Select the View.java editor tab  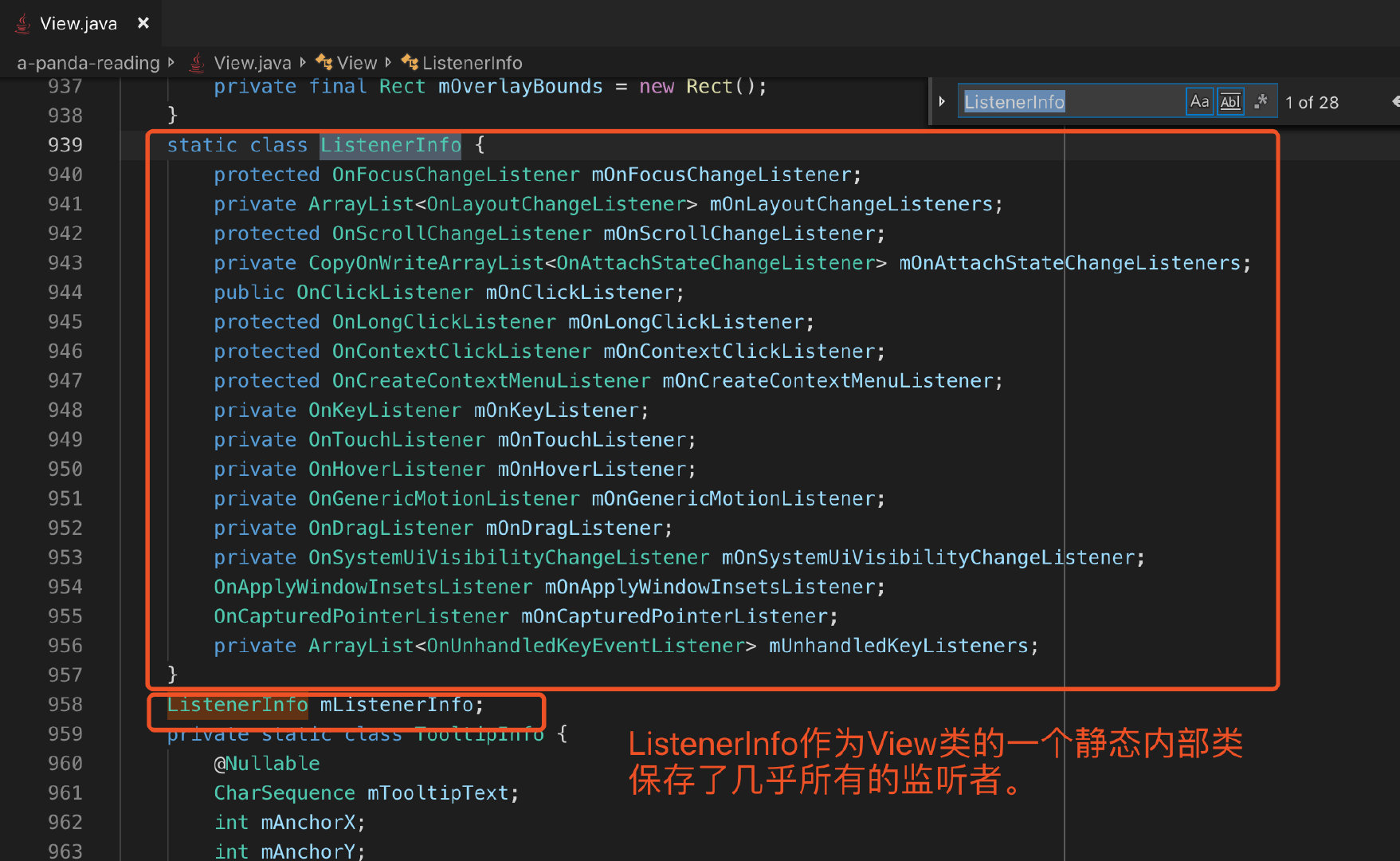80,23
